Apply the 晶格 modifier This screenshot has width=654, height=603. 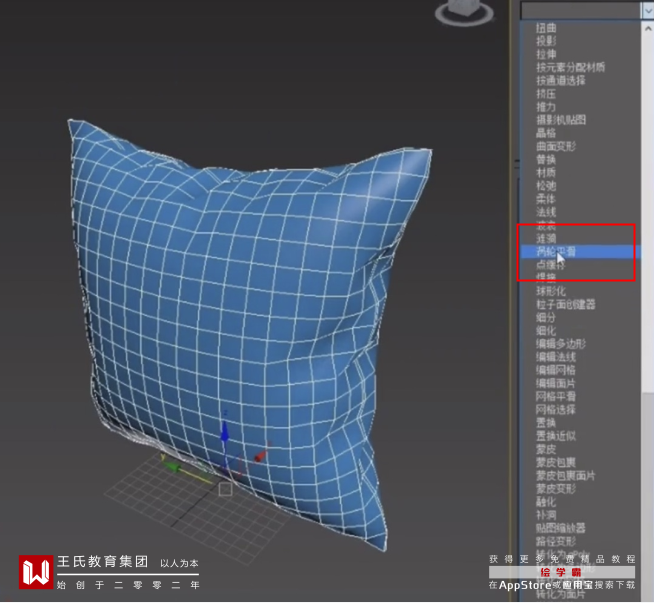point(546,133)
